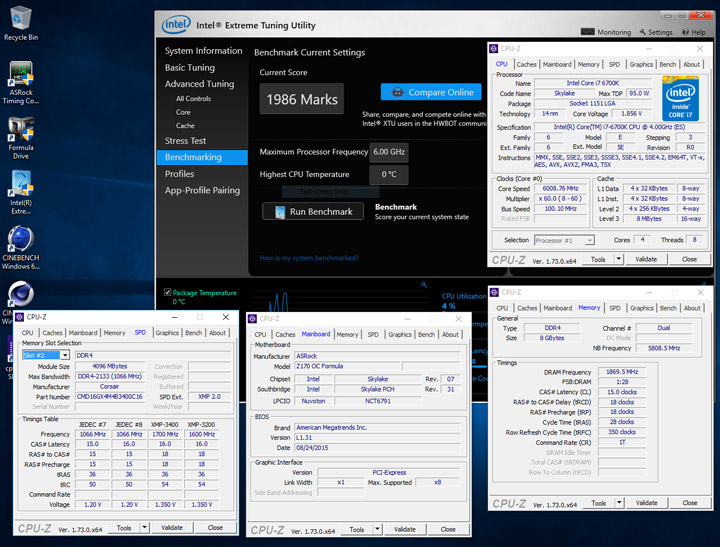The height and width of the screenshot is (547, 720).
Task: Click Tools button in CPU-Z SPD window
Action: [124, 528]
